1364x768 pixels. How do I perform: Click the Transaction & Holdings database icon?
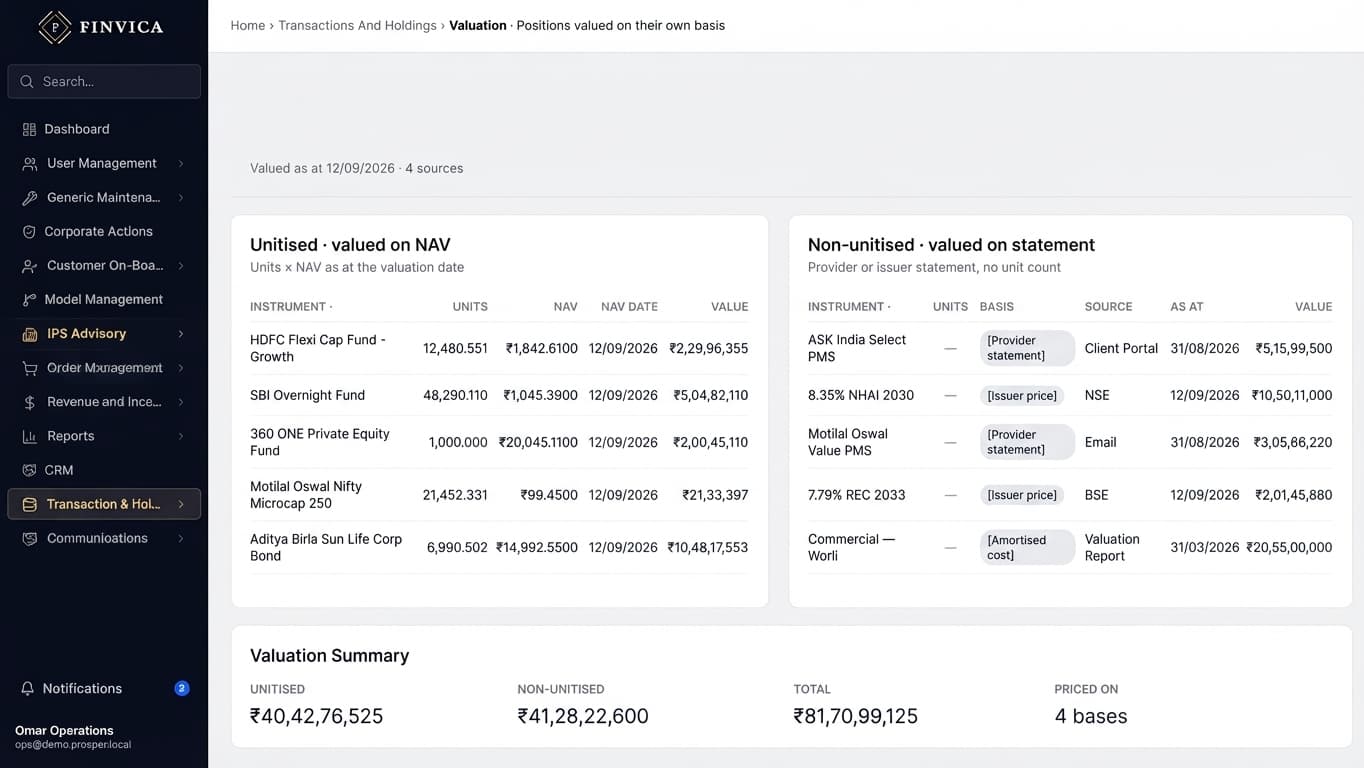pos(30,504)
